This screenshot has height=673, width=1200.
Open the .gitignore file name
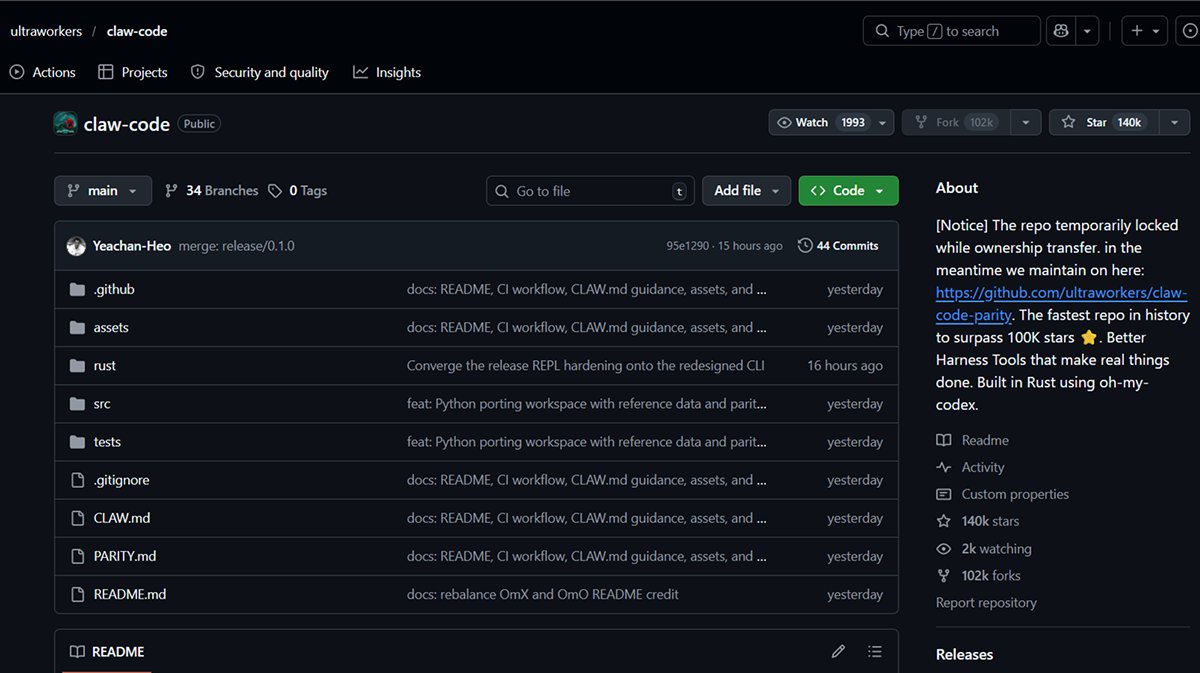pyautogui.click(x=122, y=480)
